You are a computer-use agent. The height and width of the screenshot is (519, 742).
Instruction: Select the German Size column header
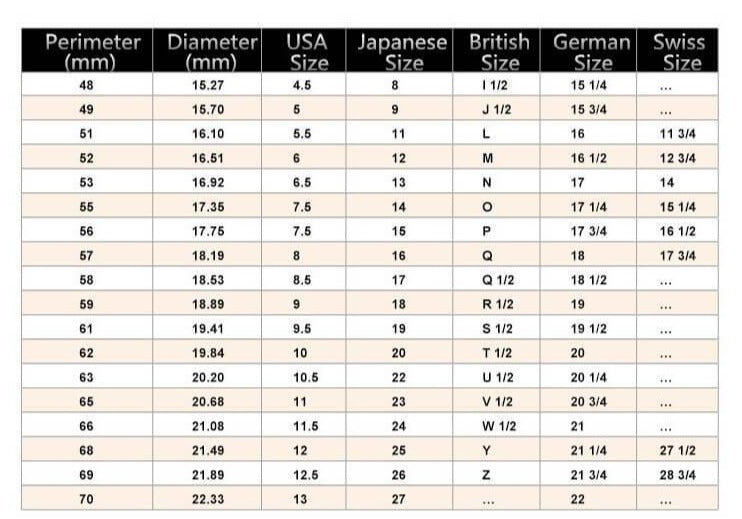pos(592,52)
